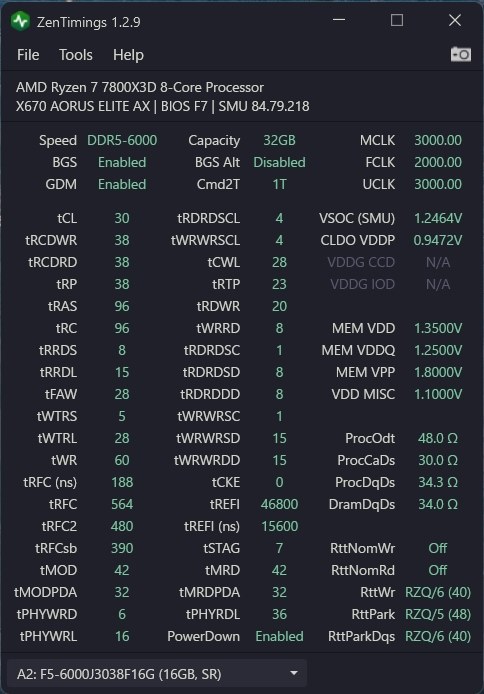Minimize the ZenTimings window
484x694 pixels.
tap(339, 20)
